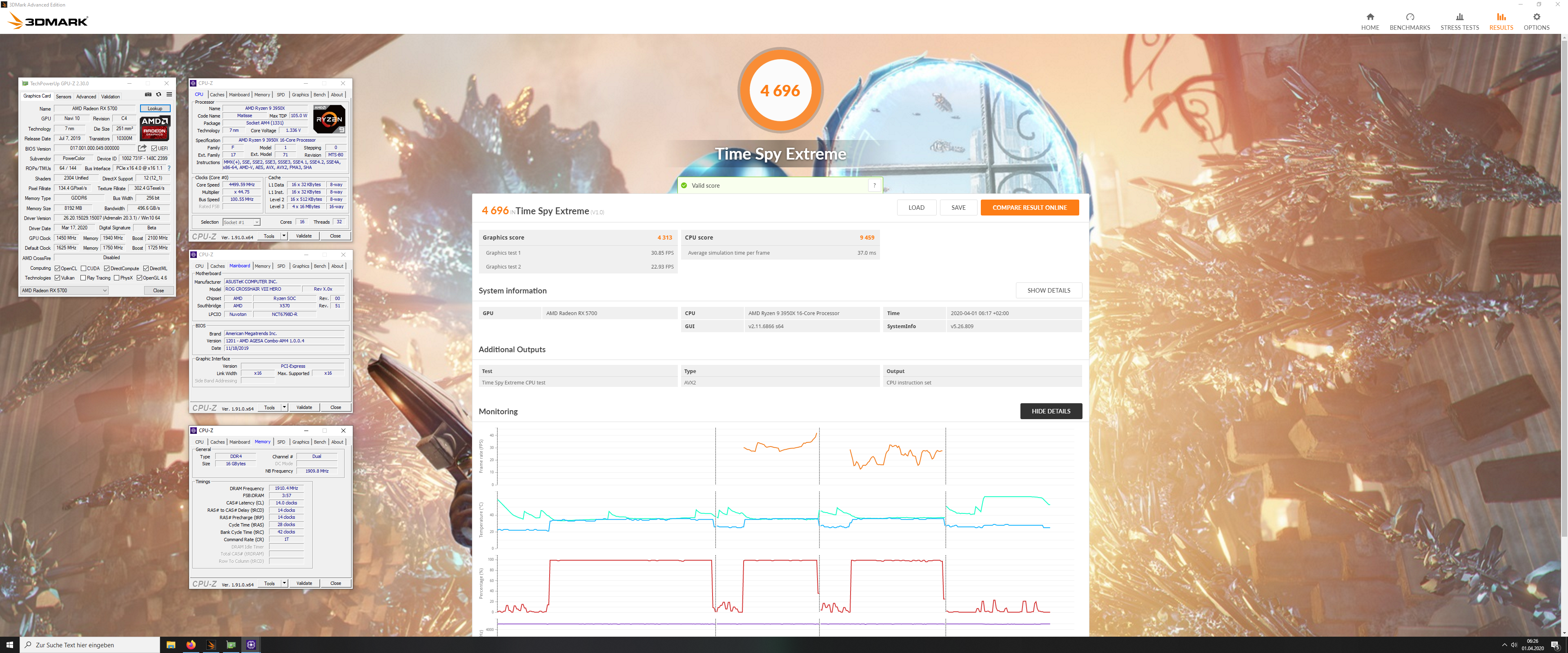This screenshot has height=653, width=1568.
Task: Open the 3DMark Benchmarks section
Action: click(1410, 21)
